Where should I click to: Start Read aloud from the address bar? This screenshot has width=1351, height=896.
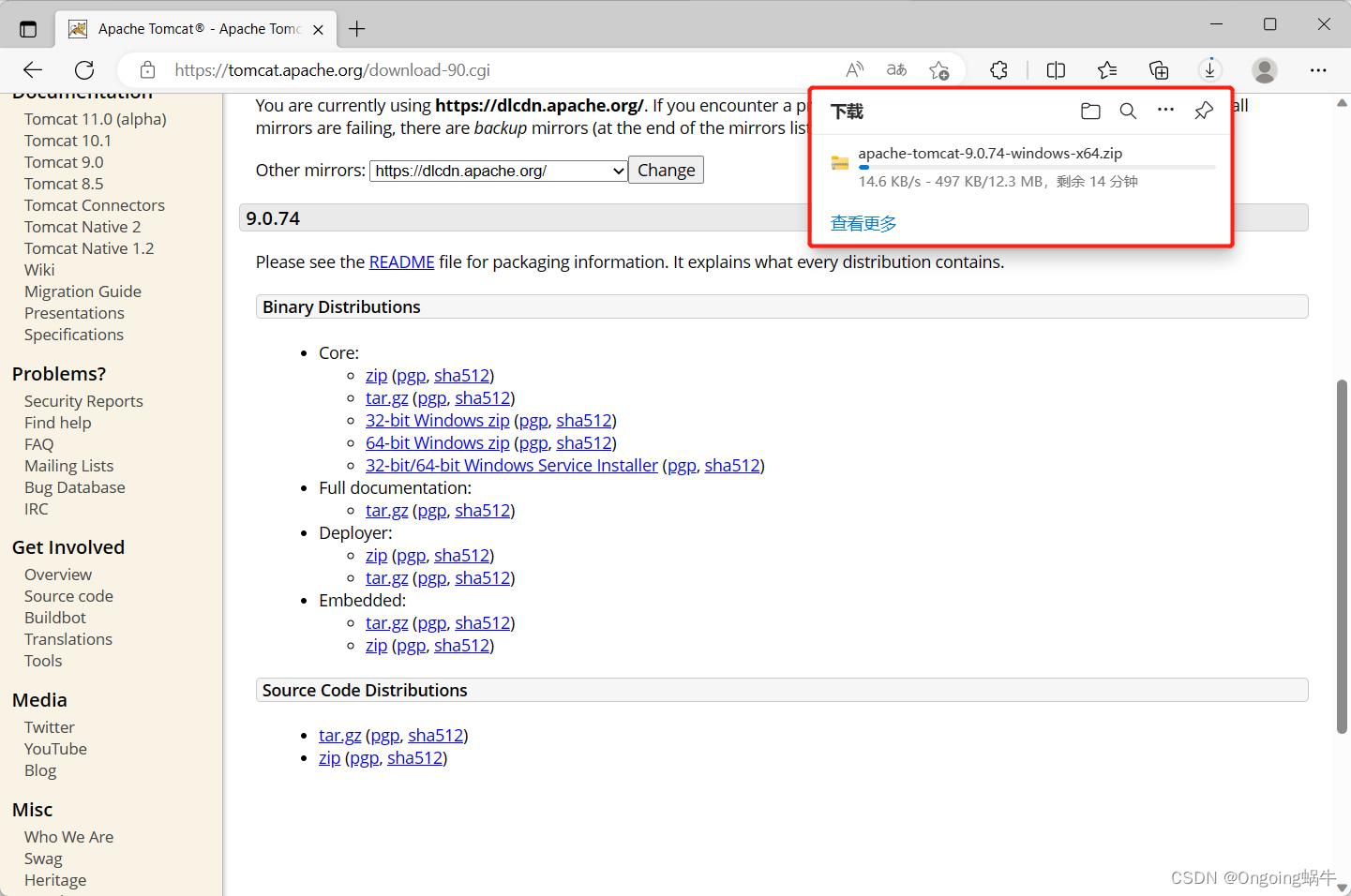click(x=854, y=69)
